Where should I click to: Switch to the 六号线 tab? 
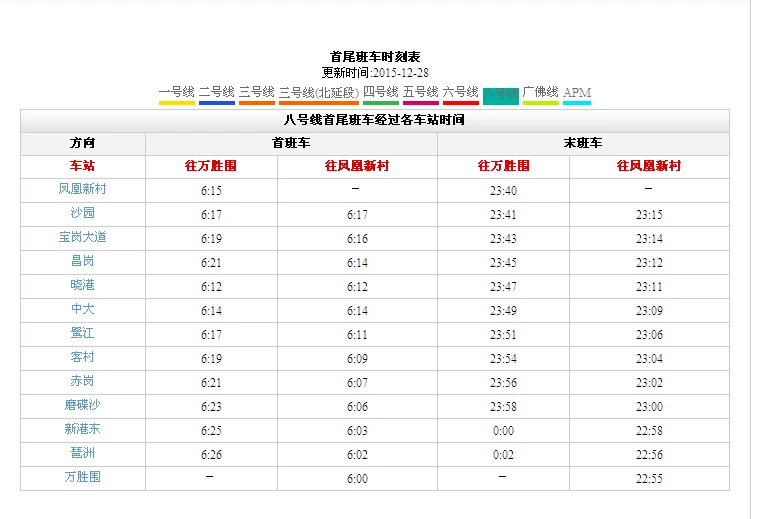[460, 93]
